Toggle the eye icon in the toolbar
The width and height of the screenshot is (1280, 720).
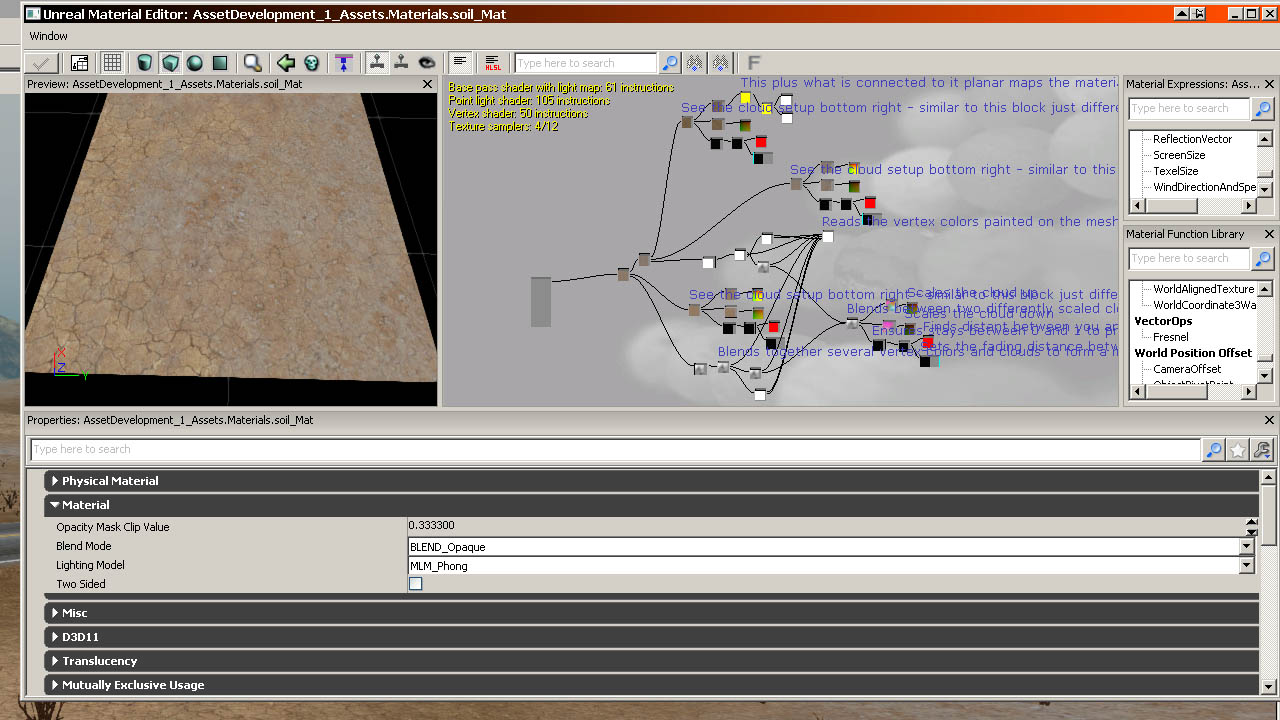coord(427,62)
